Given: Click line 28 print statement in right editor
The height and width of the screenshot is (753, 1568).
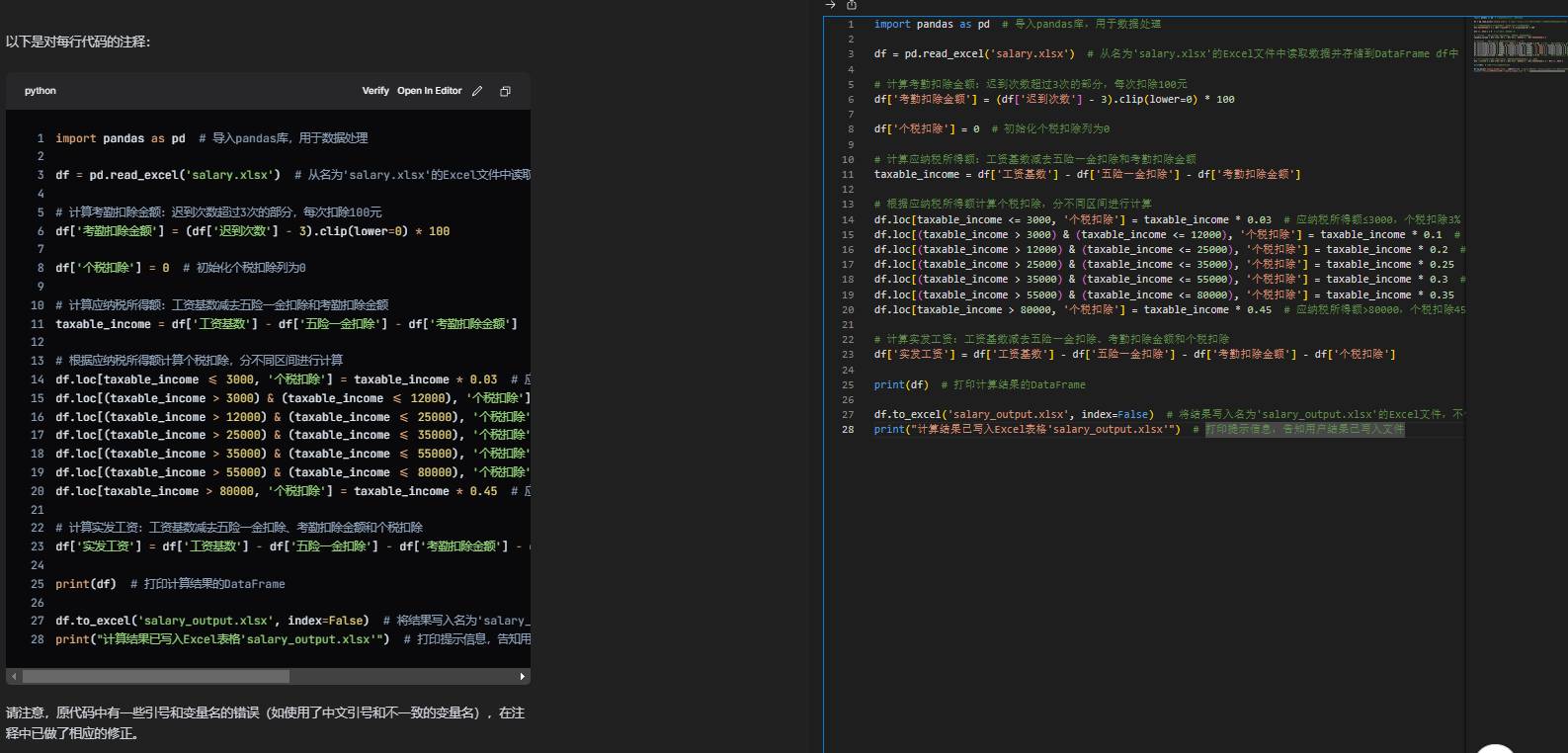Looking at the screenshot, I should (1139, 429).
